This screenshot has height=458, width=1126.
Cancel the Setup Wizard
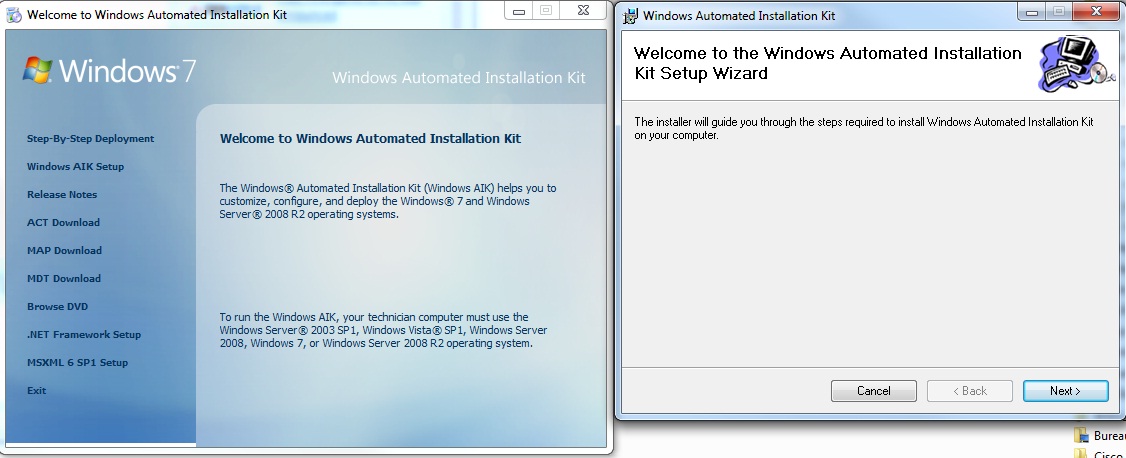[x=873, y=391]
